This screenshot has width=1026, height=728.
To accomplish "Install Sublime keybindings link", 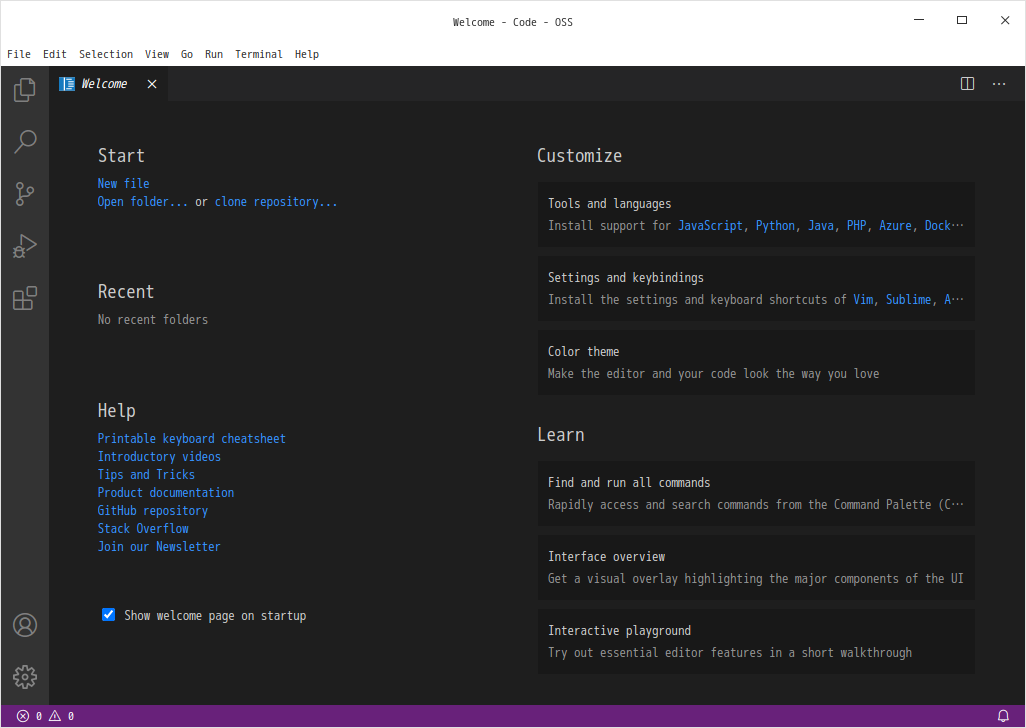I will coord(908,300).
